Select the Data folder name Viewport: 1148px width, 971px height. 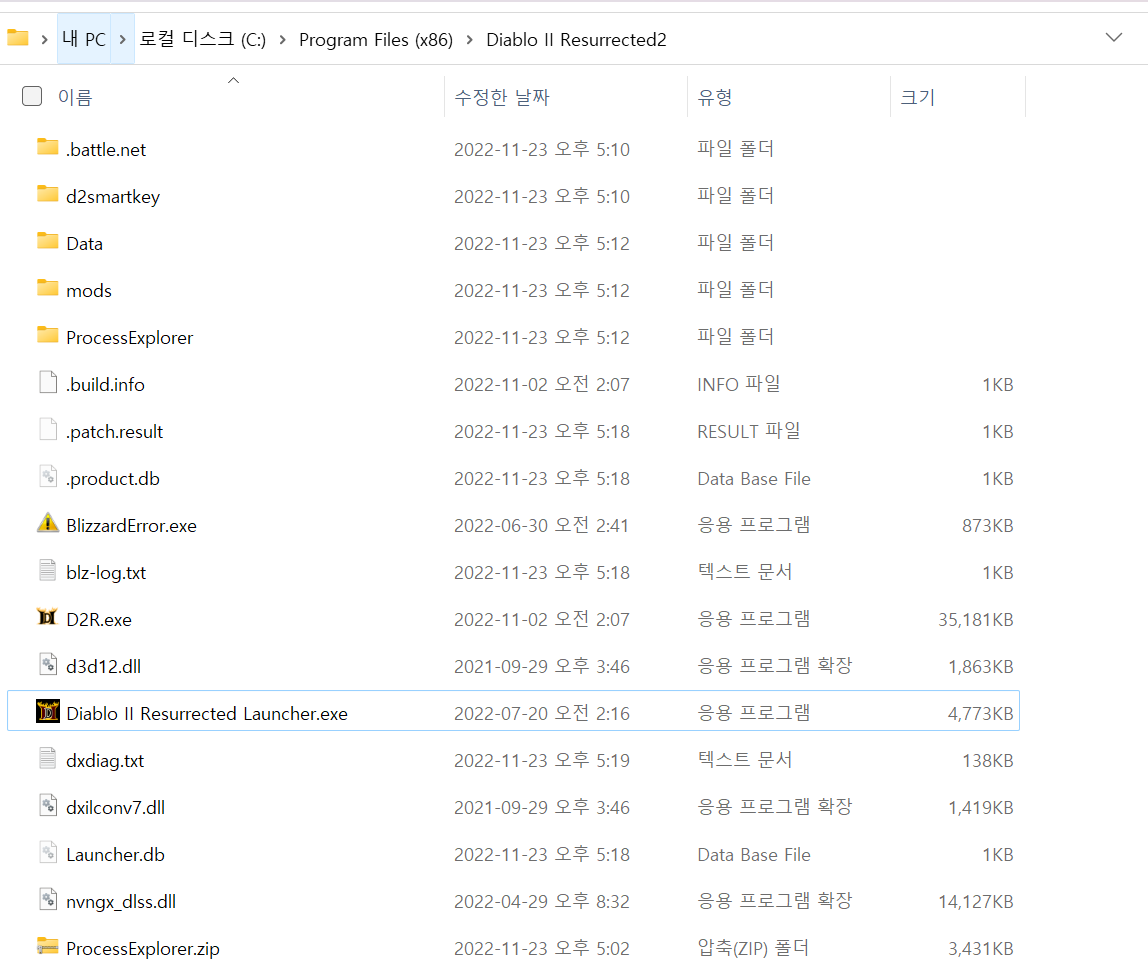84,243
